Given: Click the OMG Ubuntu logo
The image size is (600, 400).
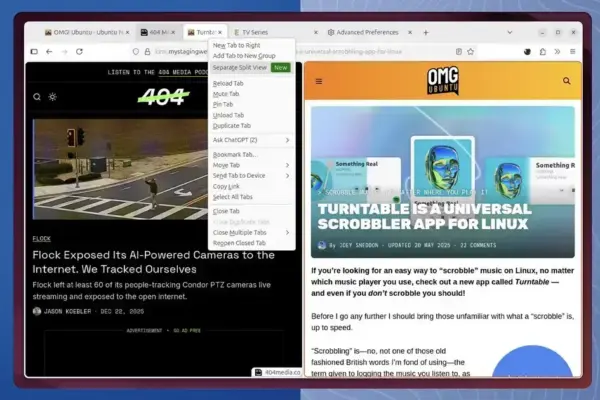Looking at the screenshot, I should (x=443, y=81).
